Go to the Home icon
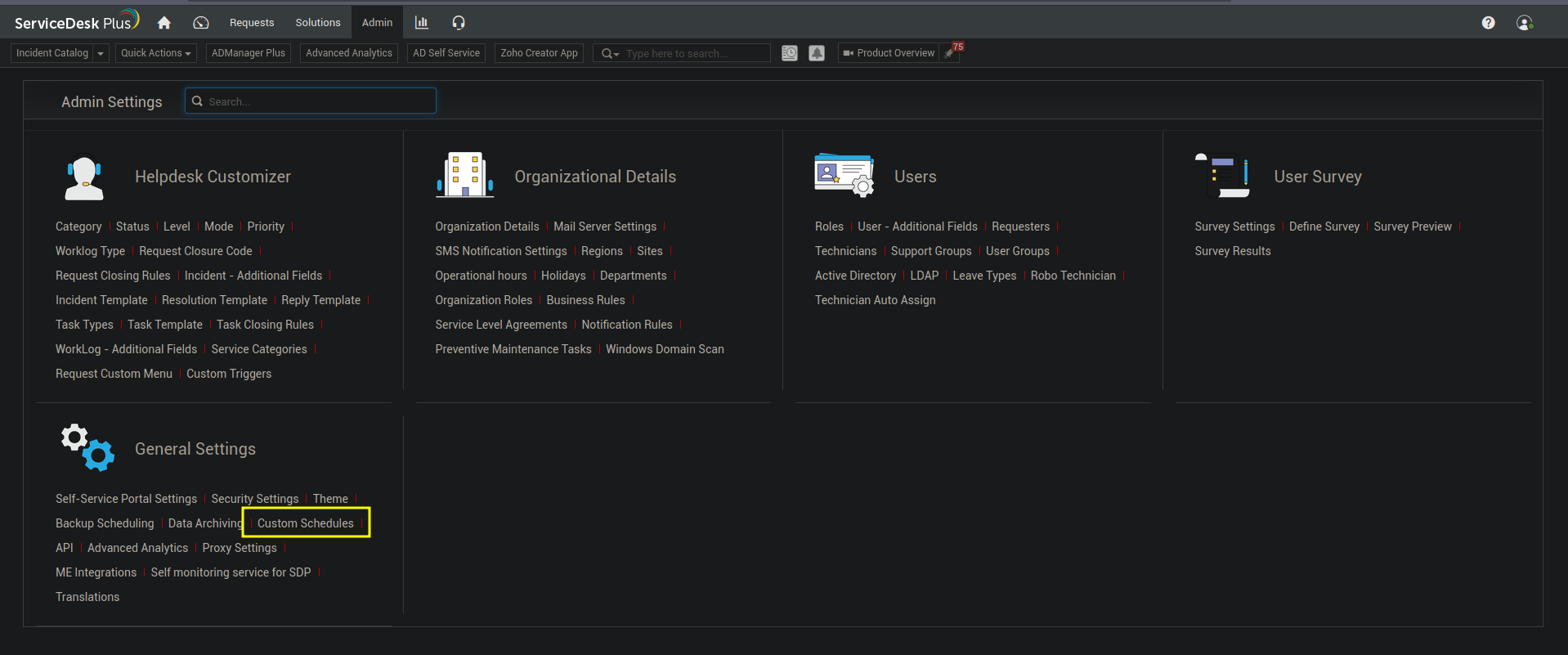Screen dimensions: 1568x655 pos(164,23)
